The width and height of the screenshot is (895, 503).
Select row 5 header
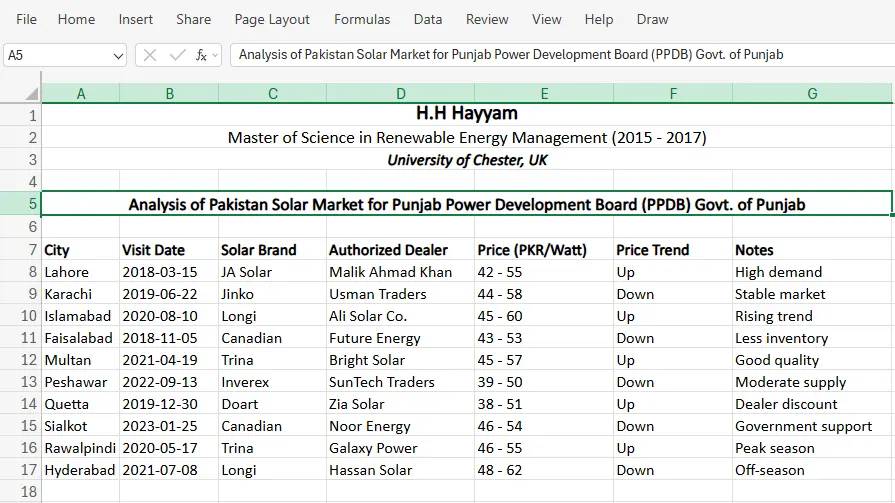21,204
